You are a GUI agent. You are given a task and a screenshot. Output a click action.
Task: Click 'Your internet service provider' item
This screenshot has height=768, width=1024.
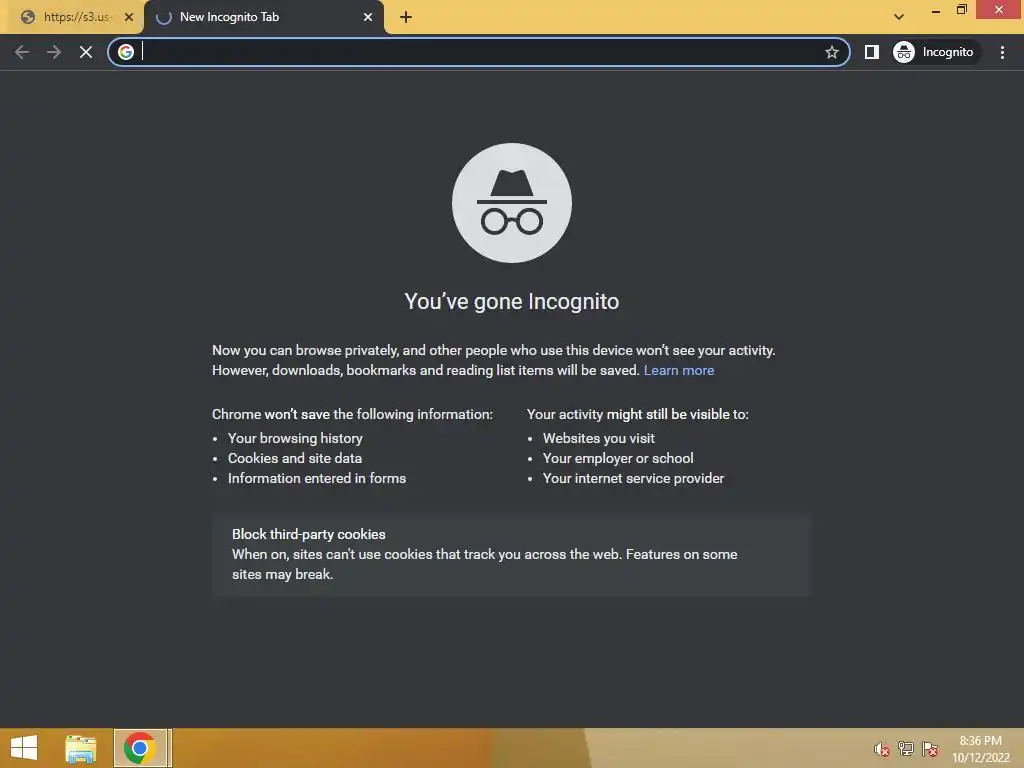click(x=633, y=479)
